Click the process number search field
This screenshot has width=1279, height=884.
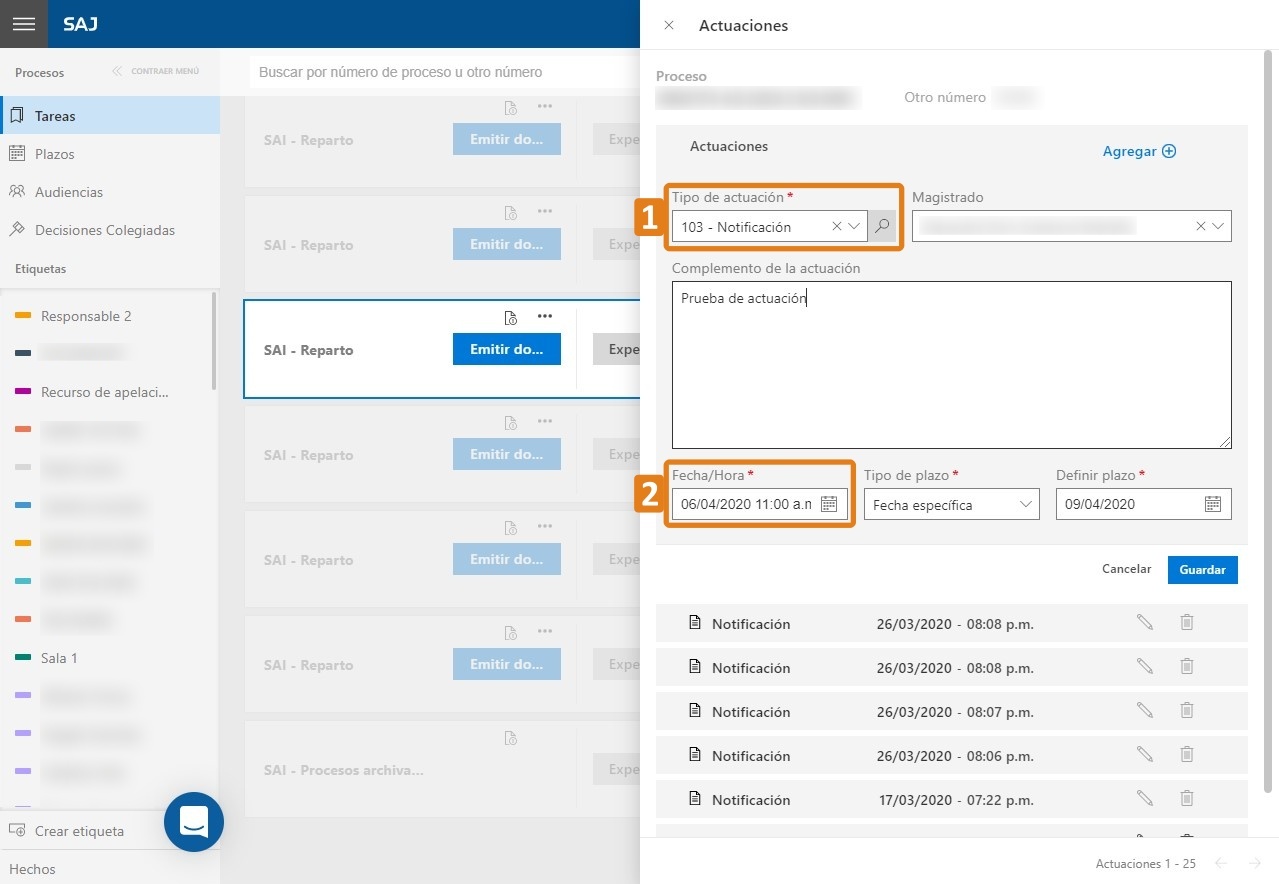tap(444, 72)
